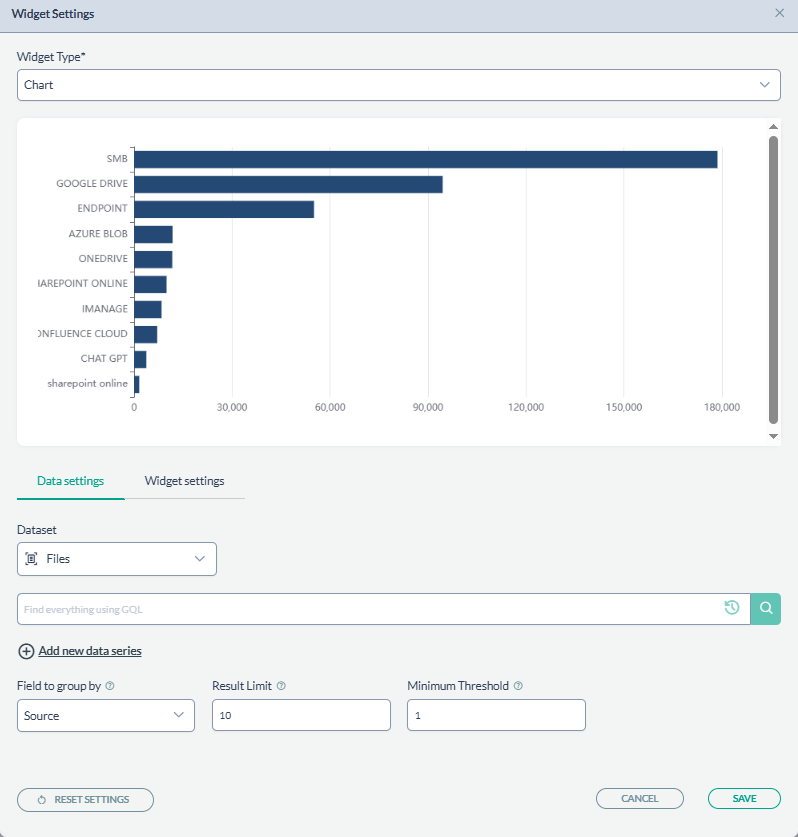Open the query history clock icon
This screenshot has height=837, width=798.
tap(732, 608)
